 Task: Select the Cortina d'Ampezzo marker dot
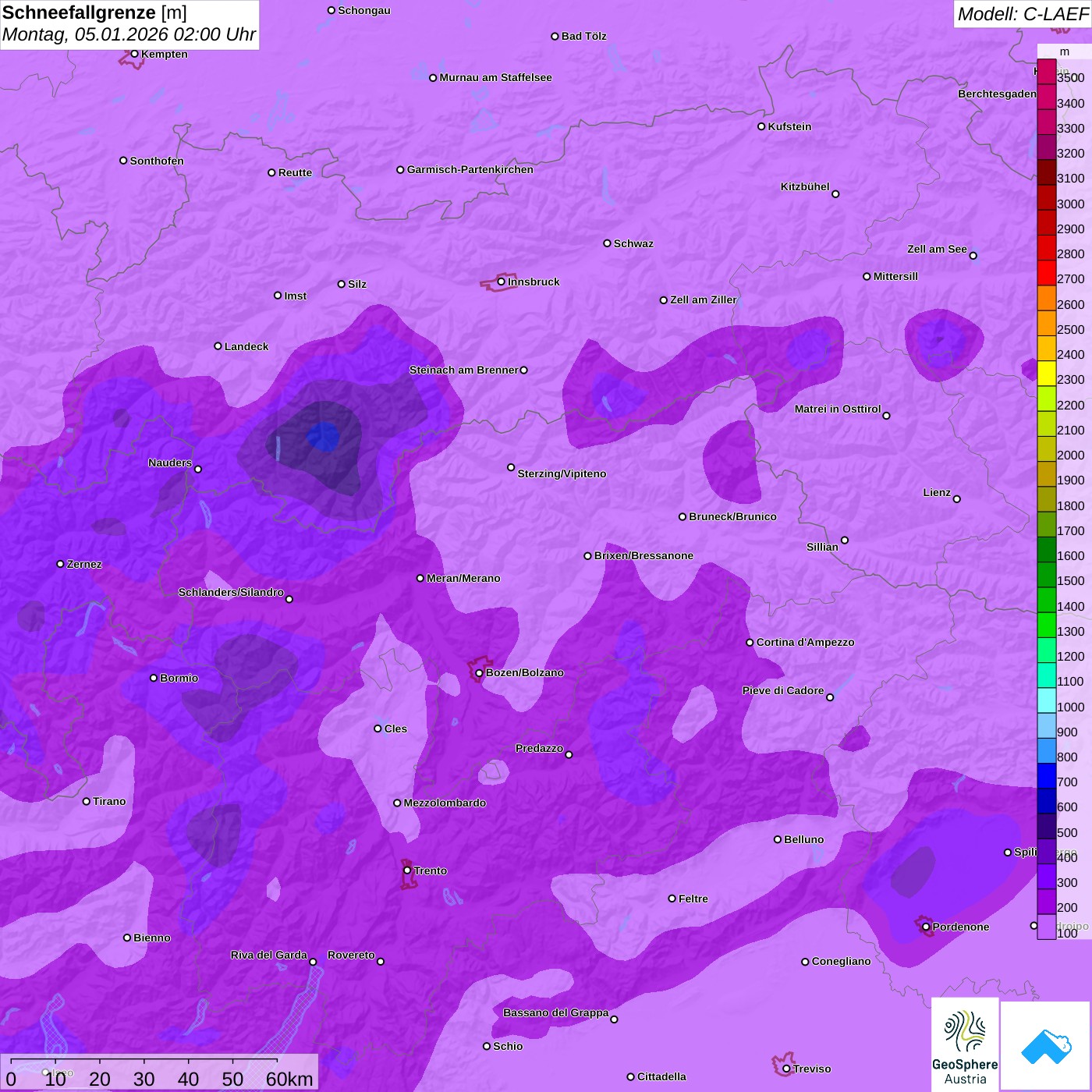(x=750, y=643)
